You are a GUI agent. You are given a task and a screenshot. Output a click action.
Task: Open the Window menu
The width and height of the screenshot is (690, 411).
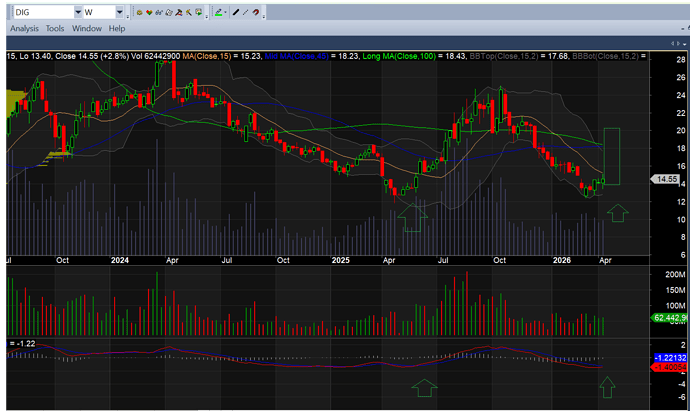87,29
